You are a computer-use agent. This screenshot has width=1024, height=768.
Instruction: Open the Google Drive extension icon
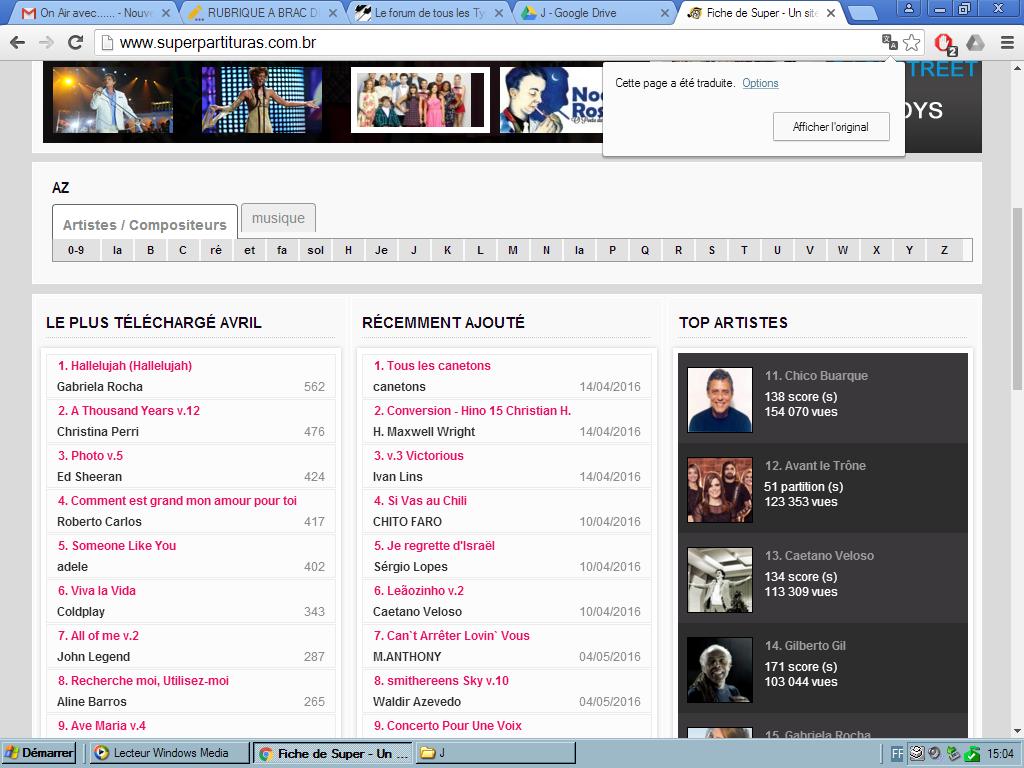pos(975,42)
